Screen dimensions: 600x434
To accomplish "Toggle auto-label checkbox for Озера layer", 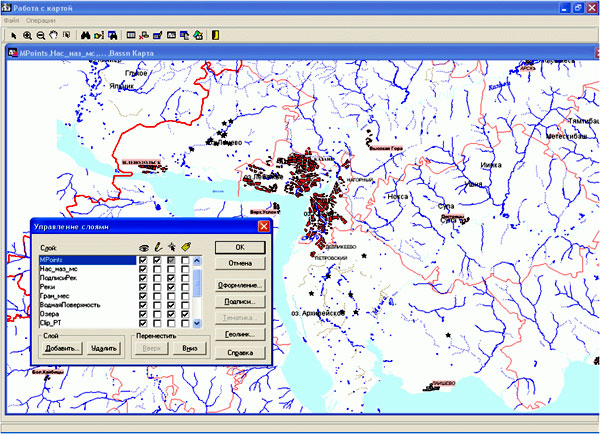I will 185,314.
